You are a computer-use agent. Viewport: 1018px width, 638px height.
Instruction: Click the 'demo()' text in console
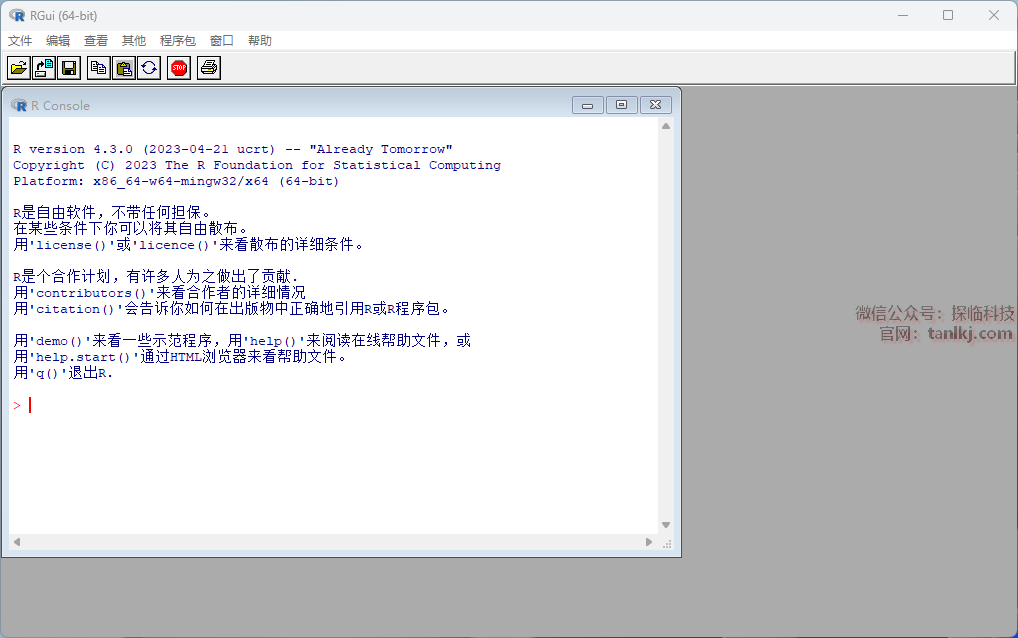point(59,341)
